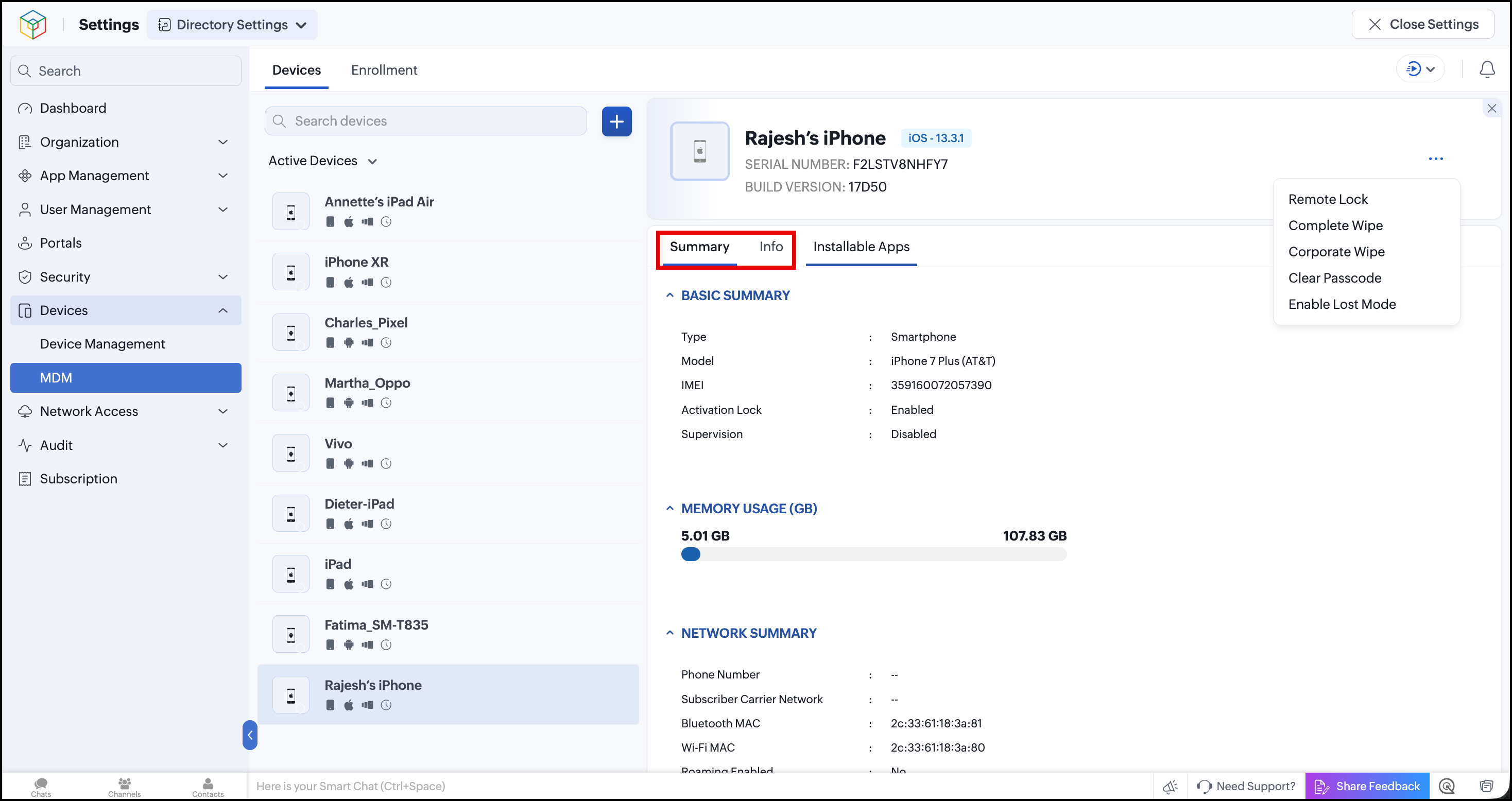The height and width of the screenshot is (801, 1512).
Task: Collapse the BASIC SUMMARY section
Action: 669,295
